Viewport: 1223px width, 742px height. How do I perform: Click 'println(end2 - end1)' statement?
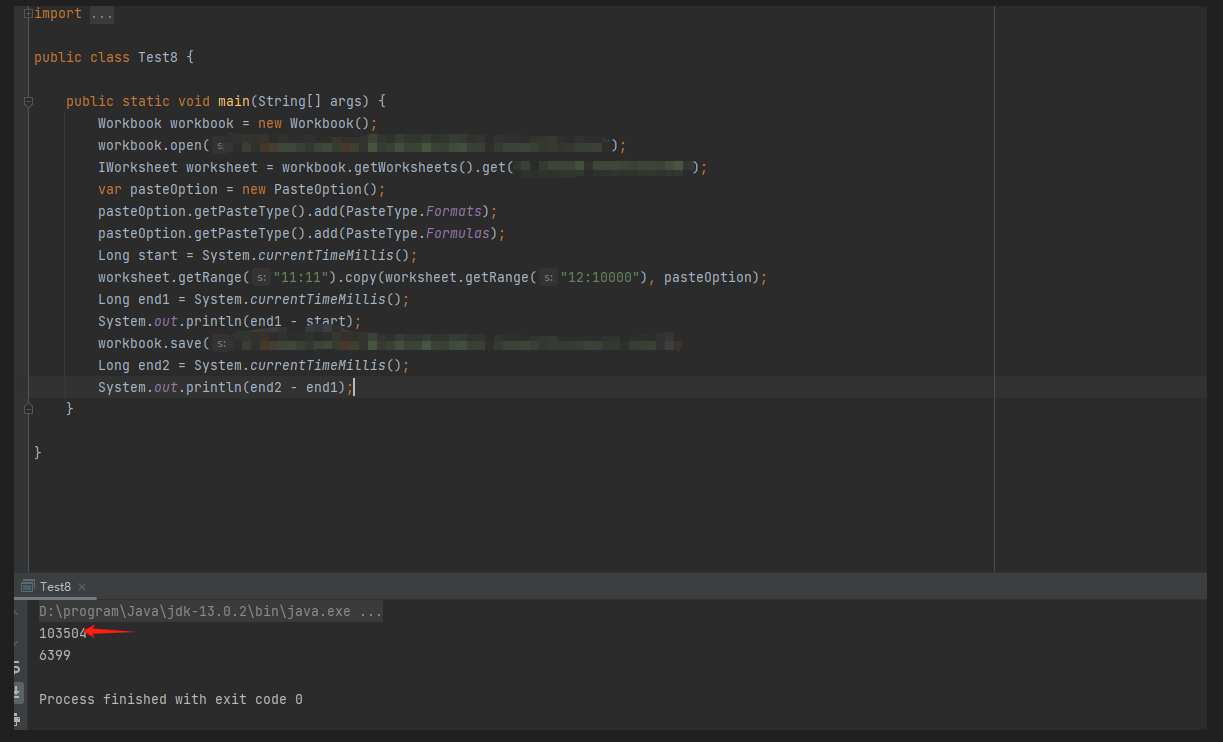[266, 387]
